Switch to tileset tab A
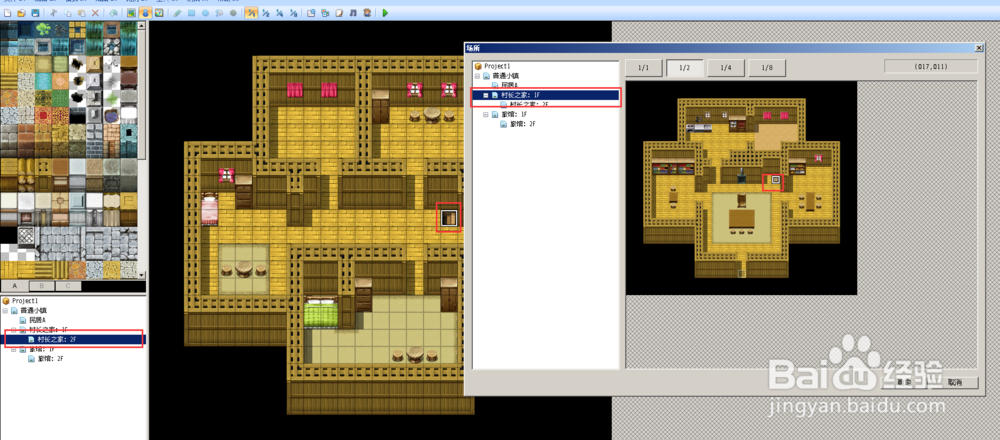This screenshot has width=1000, height=440. pos(14,286)
